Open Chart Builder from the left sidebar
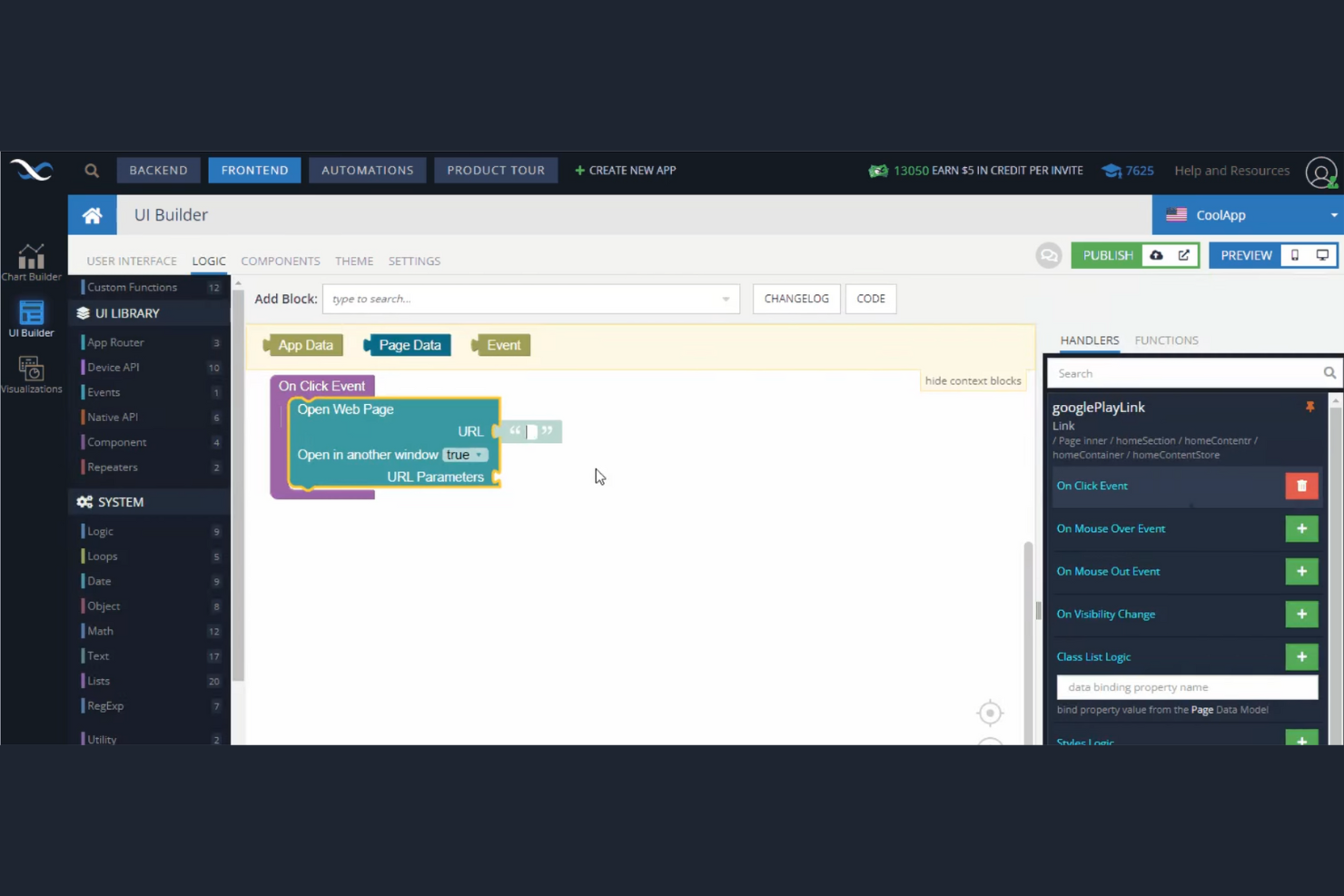 31,261
